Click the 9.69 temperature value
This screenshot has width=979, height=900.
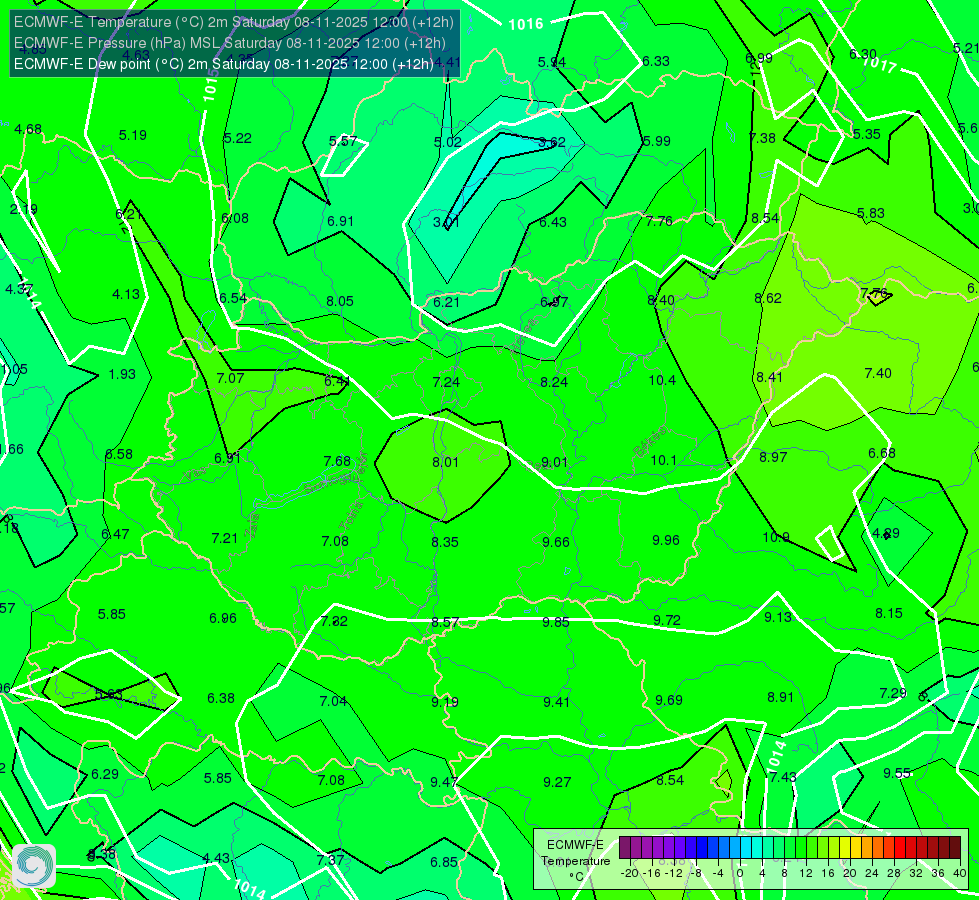669,700
